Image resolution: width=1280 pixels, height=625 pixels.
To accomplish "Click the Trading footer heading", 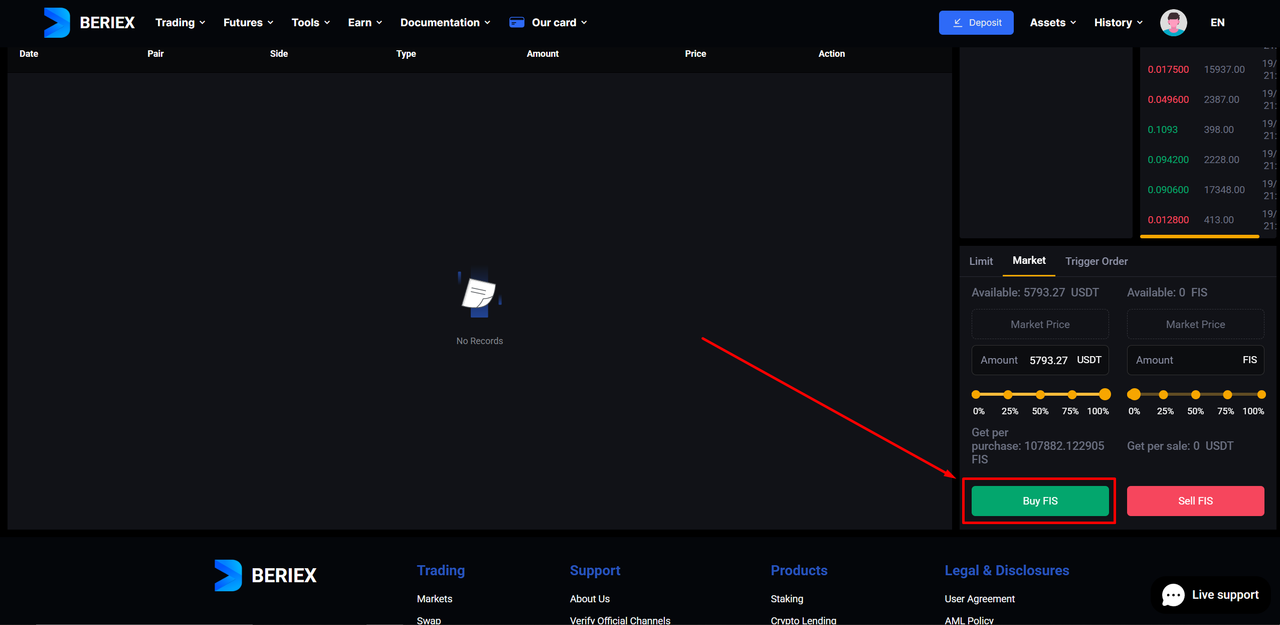I will coord(441,571).
